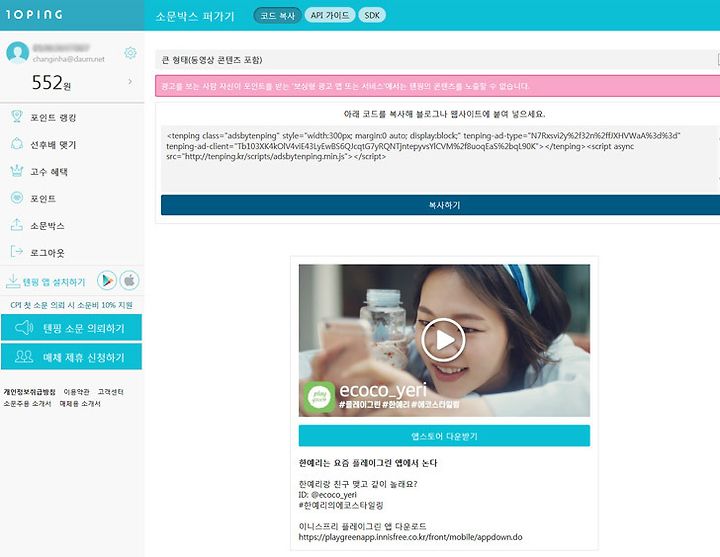Click the Apple App Store icon
Viewport: 720px width, 557px height.
tap(129, 281)
